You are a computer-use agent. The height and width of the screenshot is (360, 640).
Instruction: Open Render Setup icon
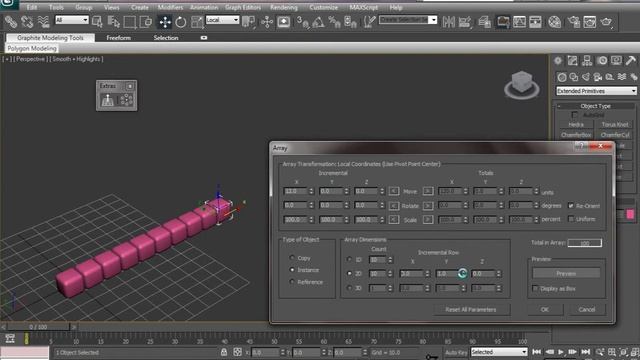[x=574, y=22]
